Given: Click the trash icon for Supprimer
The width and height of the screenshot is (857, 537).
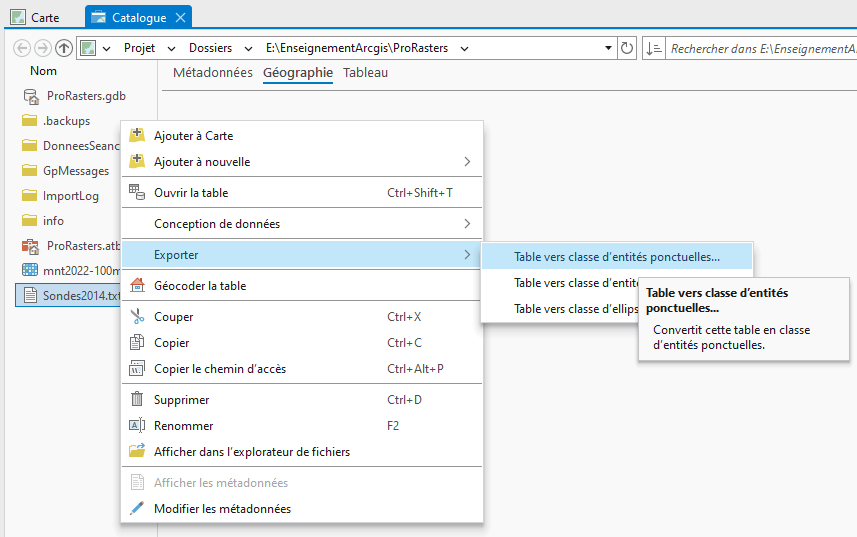Looking at the screenshot, I should click(x=137, y=400).
